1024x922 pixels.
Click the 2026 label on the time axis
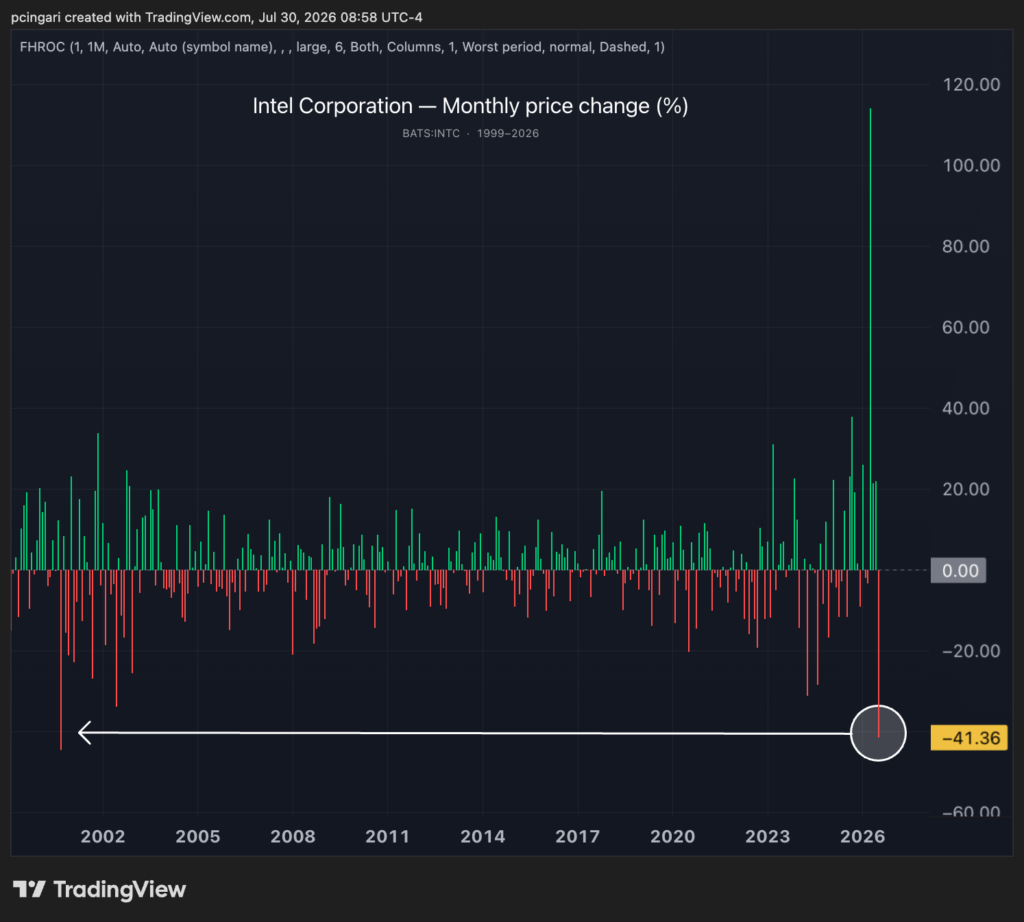click(862, 836)
